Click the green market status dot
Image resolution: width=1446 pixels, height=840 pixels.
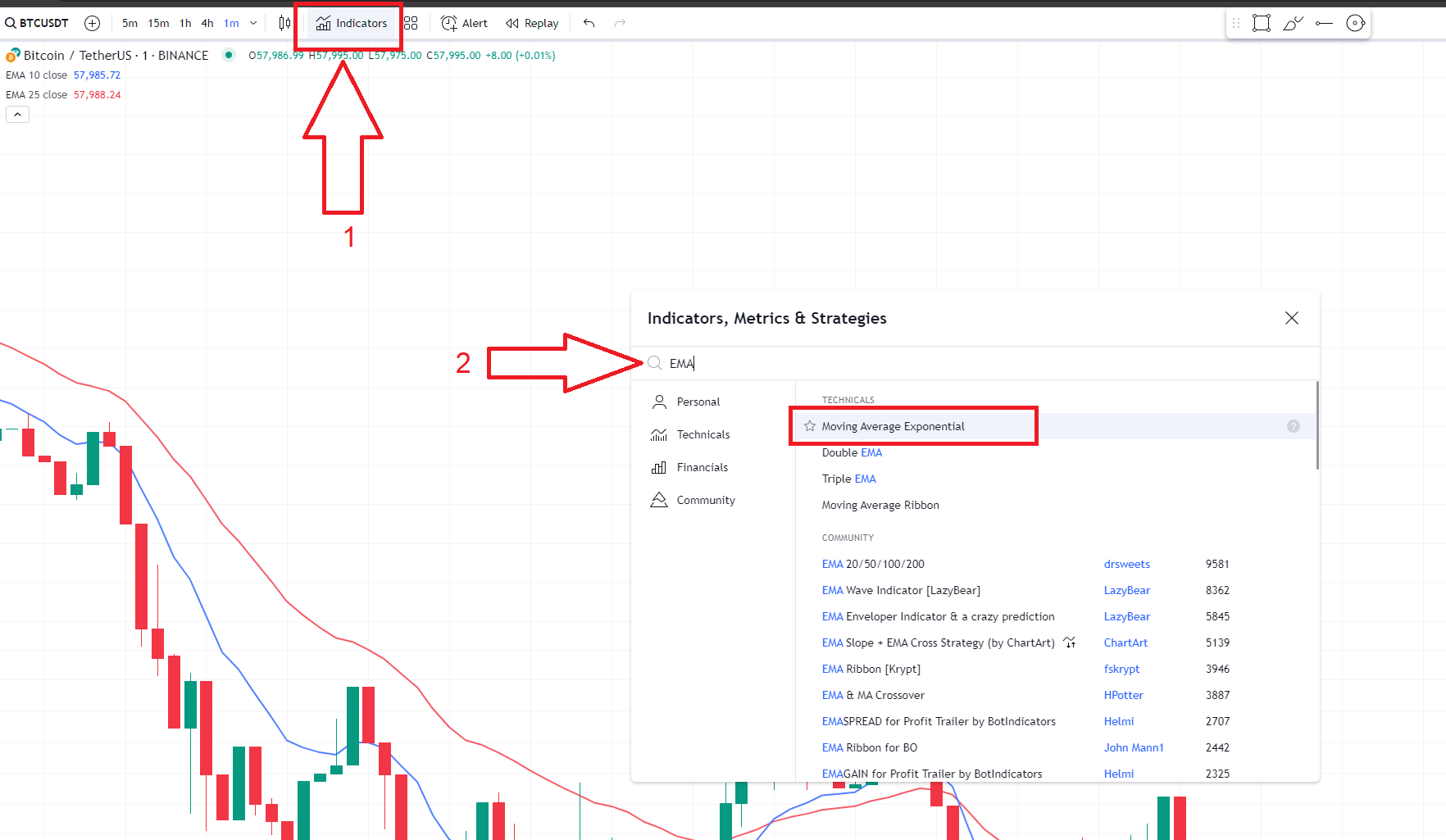[229, 55]
